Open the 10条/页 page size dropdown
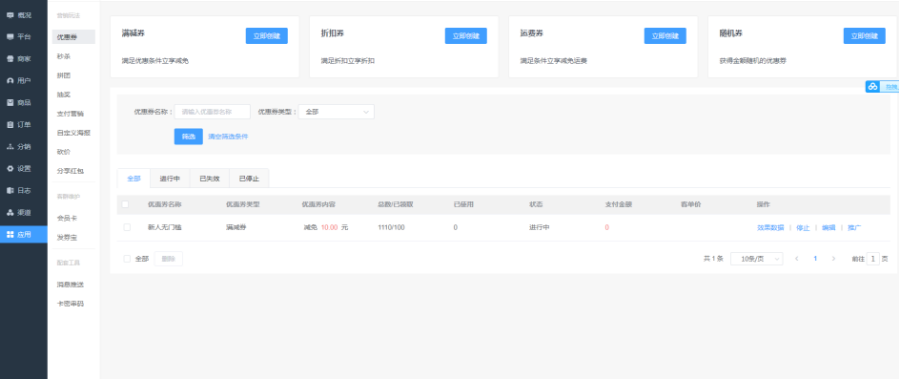 tap(757, 259)
